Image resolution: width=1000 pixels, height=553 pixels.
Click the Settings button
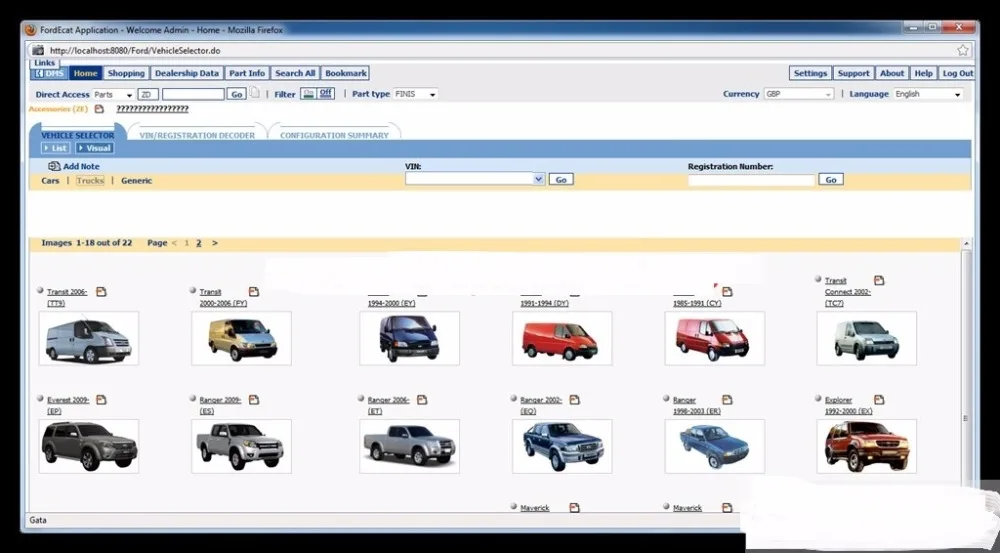click(x=810, y=73)
